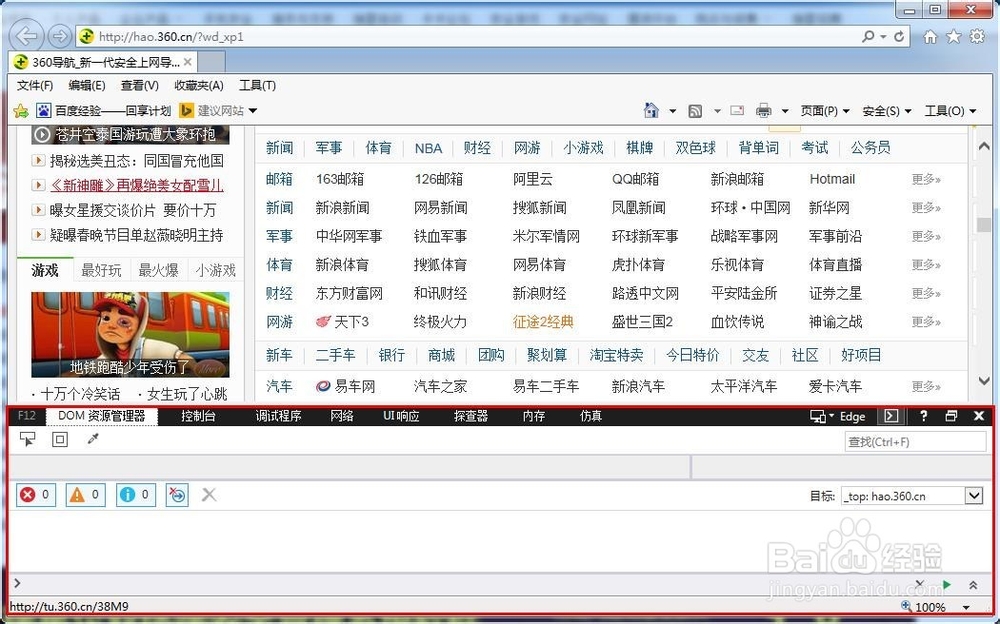The width and height of the screenshot is (1000, 624).
Task: Click the browser Forward arrow button
Action: point(59,36)
